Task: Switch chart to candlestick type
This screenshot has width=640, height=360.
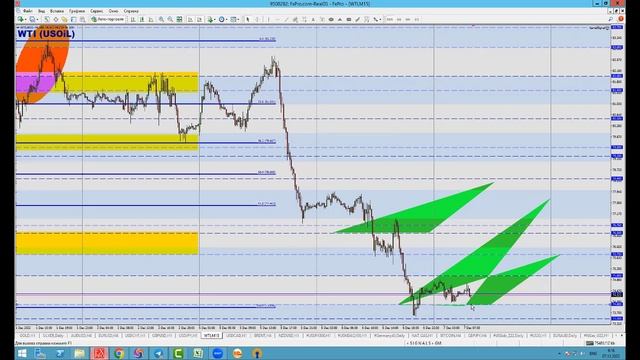Action: (142, 19)
